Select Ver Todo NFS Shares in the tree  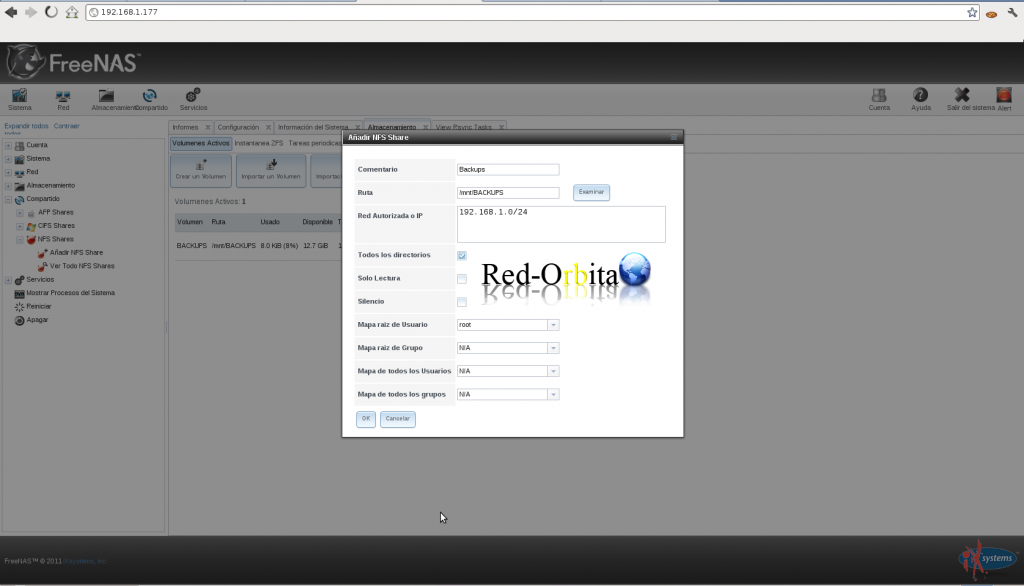82,266
